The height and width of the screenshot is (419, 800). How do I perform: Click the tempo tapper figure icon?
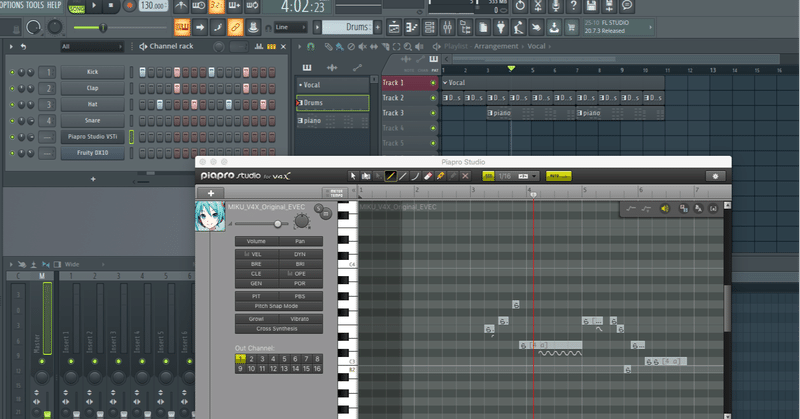519,28
